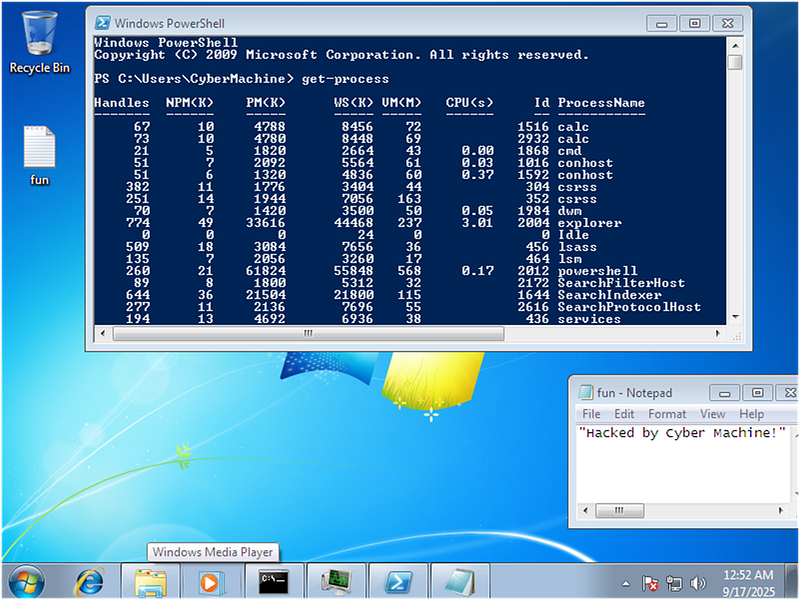Select the fun text file on desktop
800x600 pixels.
point(39,156)
